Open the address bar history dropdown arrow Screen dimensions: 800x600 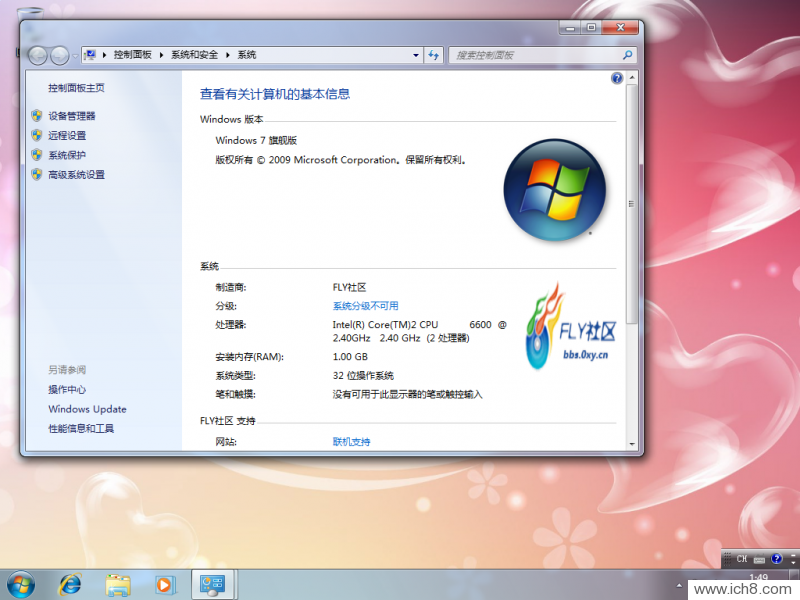click(416, 55)
